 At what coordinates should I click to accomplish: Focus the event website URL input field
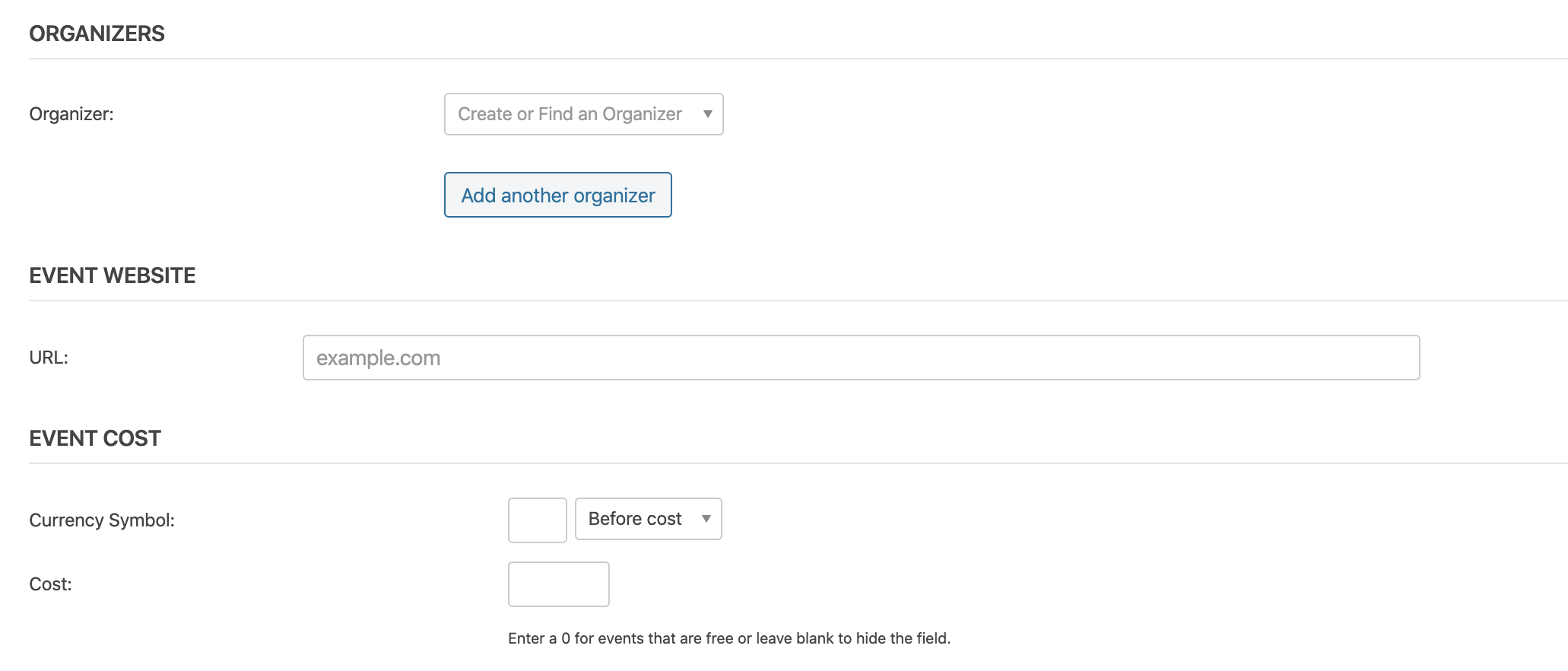861,358
